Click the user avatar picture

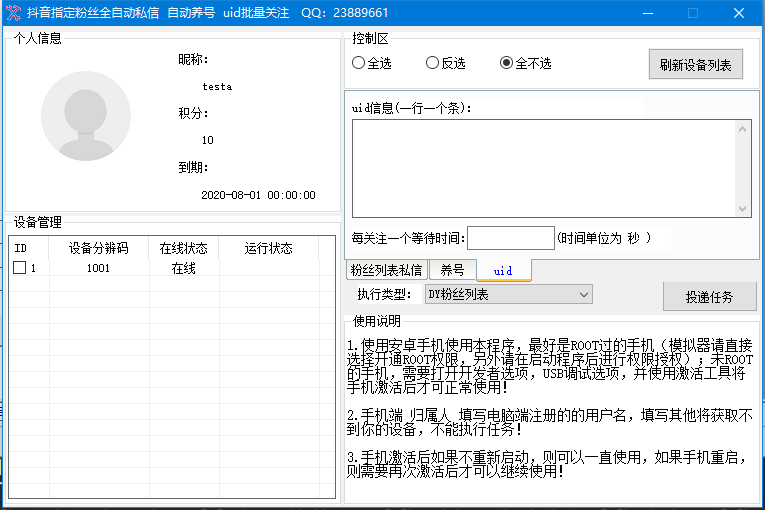[x=86, y=116]
